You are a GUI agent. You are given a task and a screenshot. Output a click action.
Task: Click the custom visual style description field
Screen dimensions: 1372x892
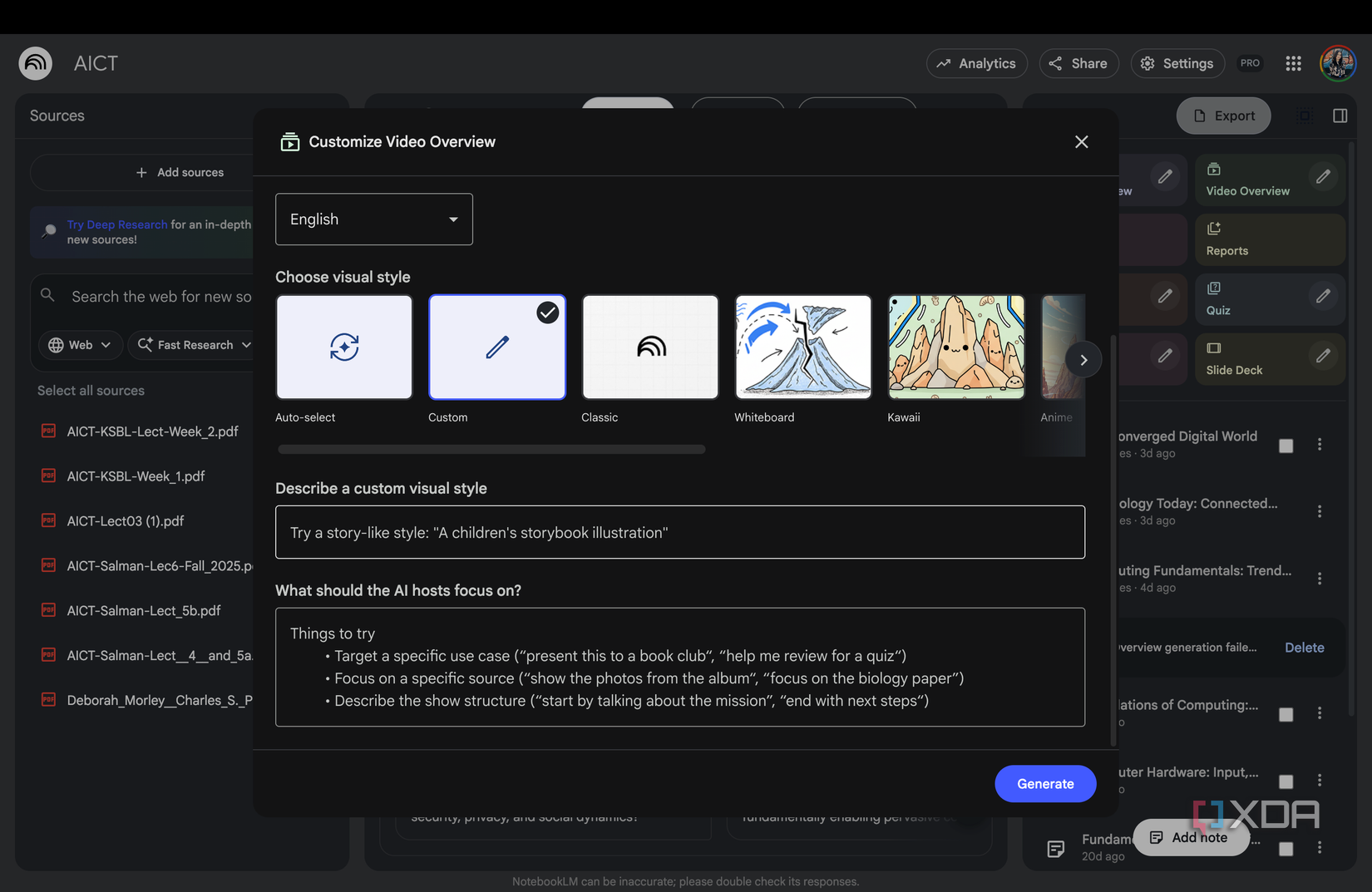680,532
